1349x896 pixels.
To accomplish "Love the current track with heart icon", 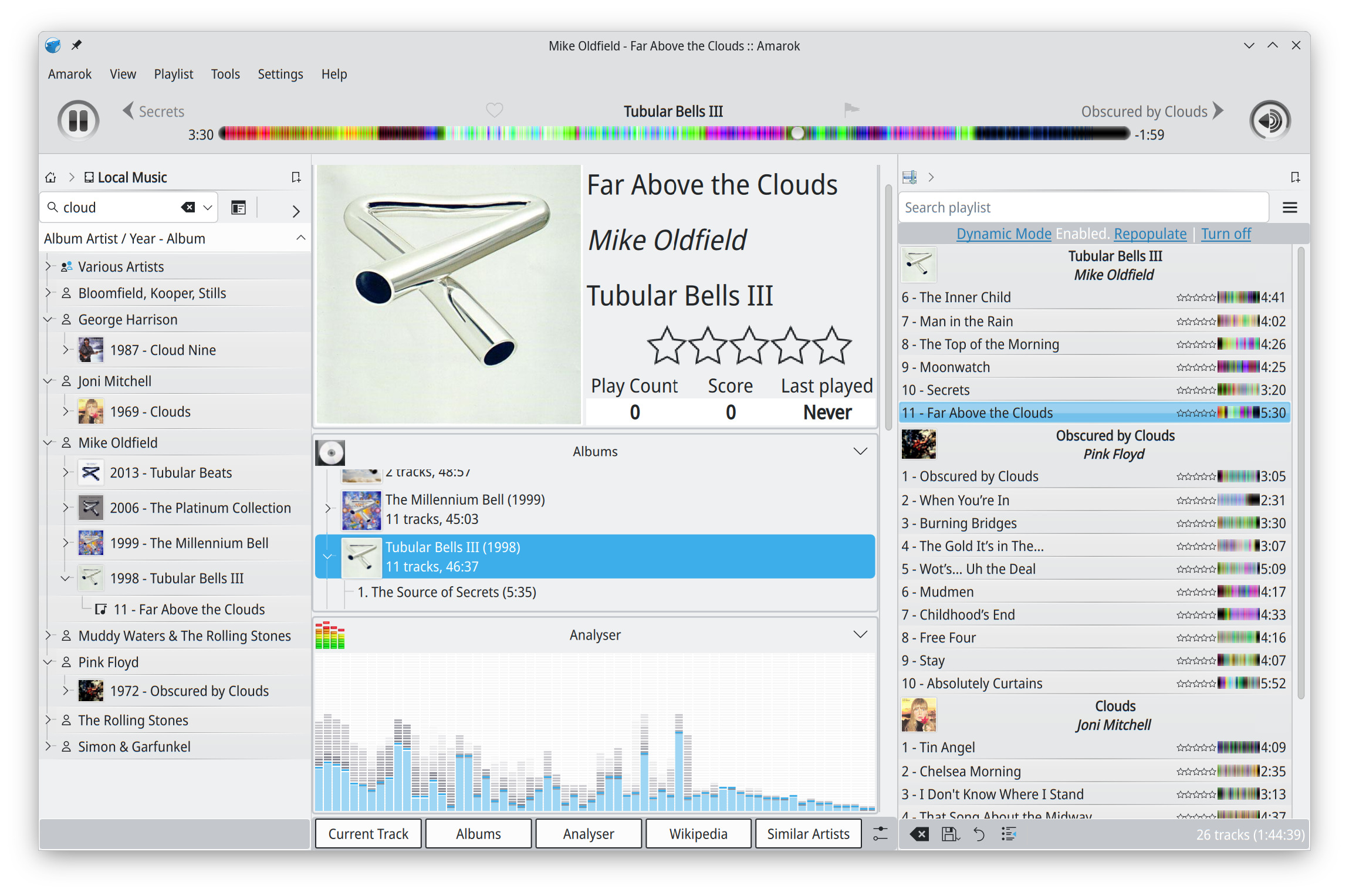I will pyautogui.click(x=494, y=110).
